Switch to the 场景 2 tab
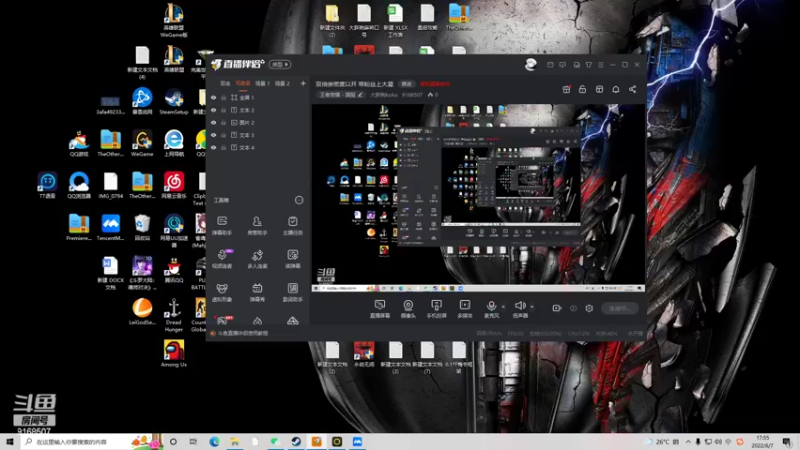The image size is (800, 450). pyautogui.click(x=282, y=83)
